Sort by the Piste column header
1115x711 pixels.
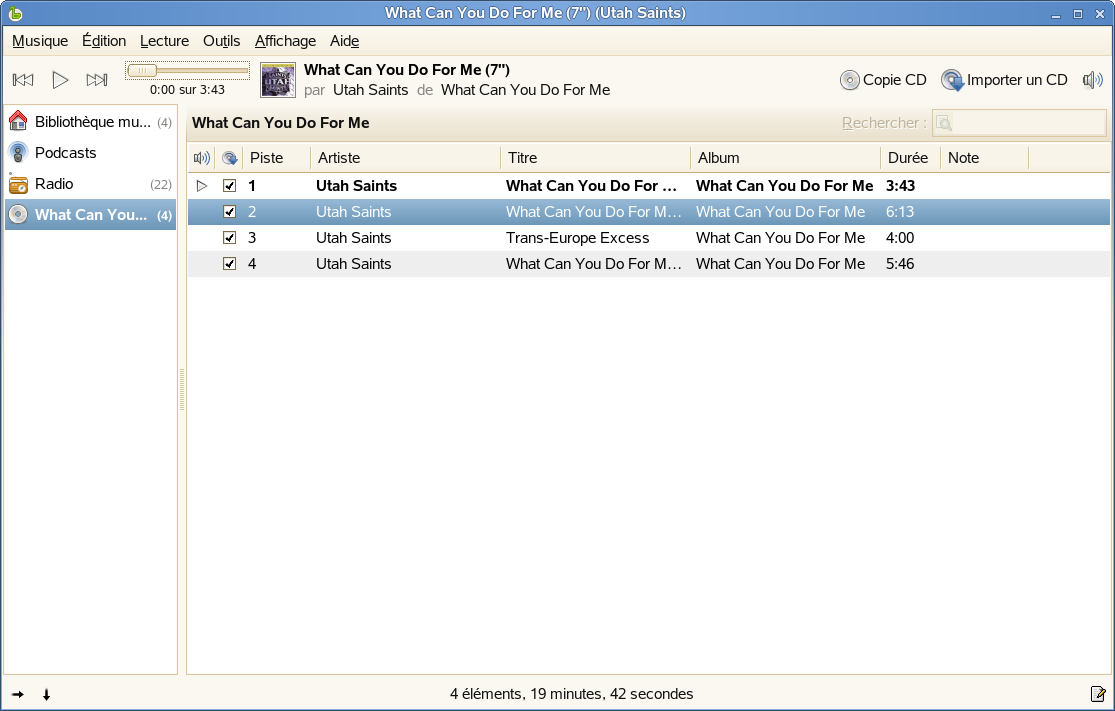pos(277,158)
